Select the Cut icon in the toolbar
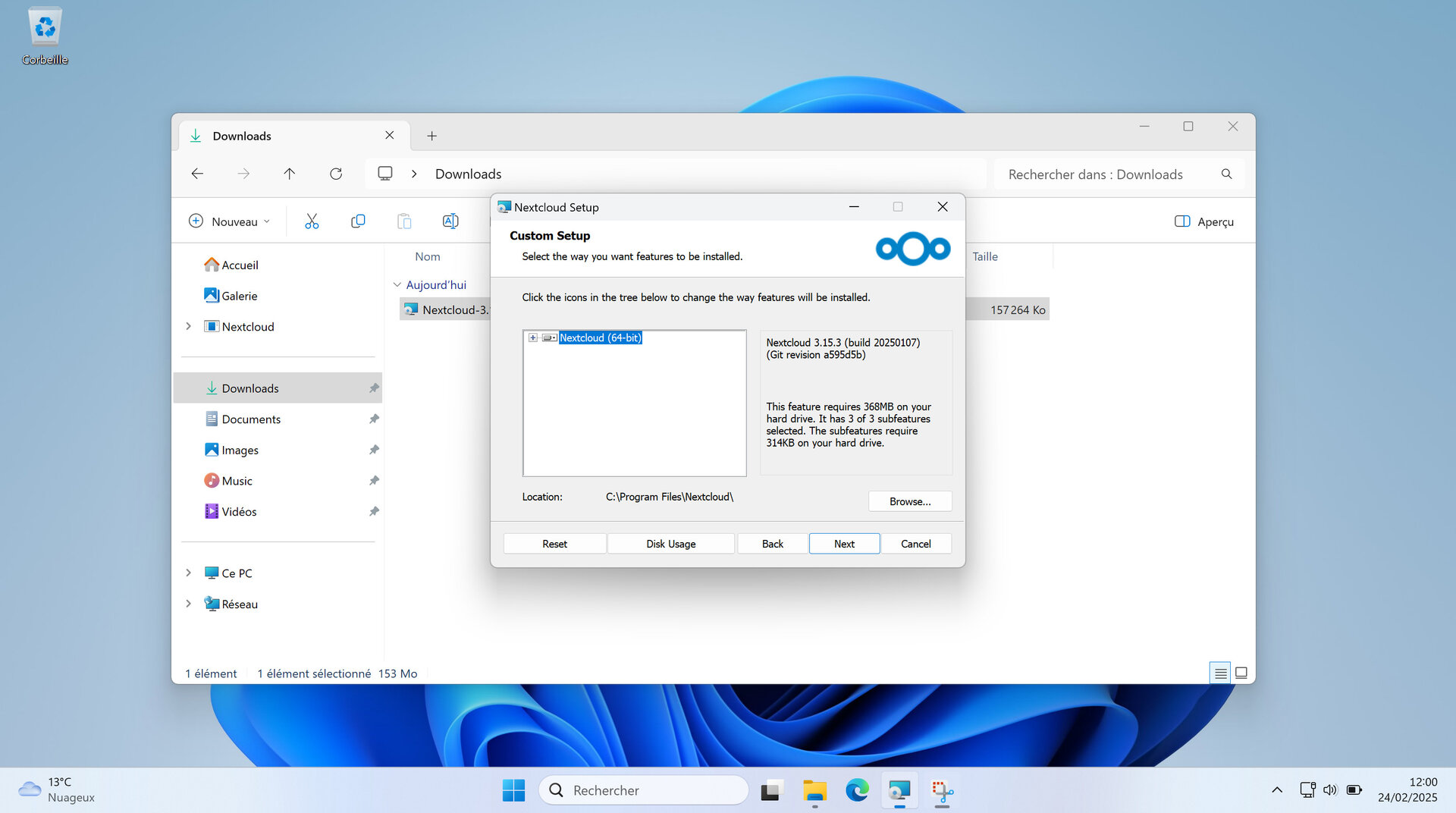 tap(311, 221)
